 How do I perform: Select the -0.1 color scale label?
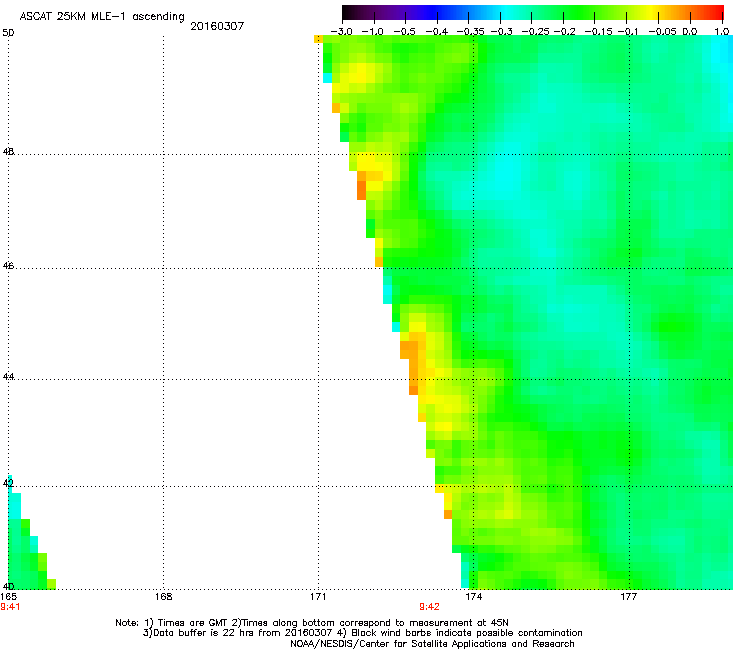(628, 32)
